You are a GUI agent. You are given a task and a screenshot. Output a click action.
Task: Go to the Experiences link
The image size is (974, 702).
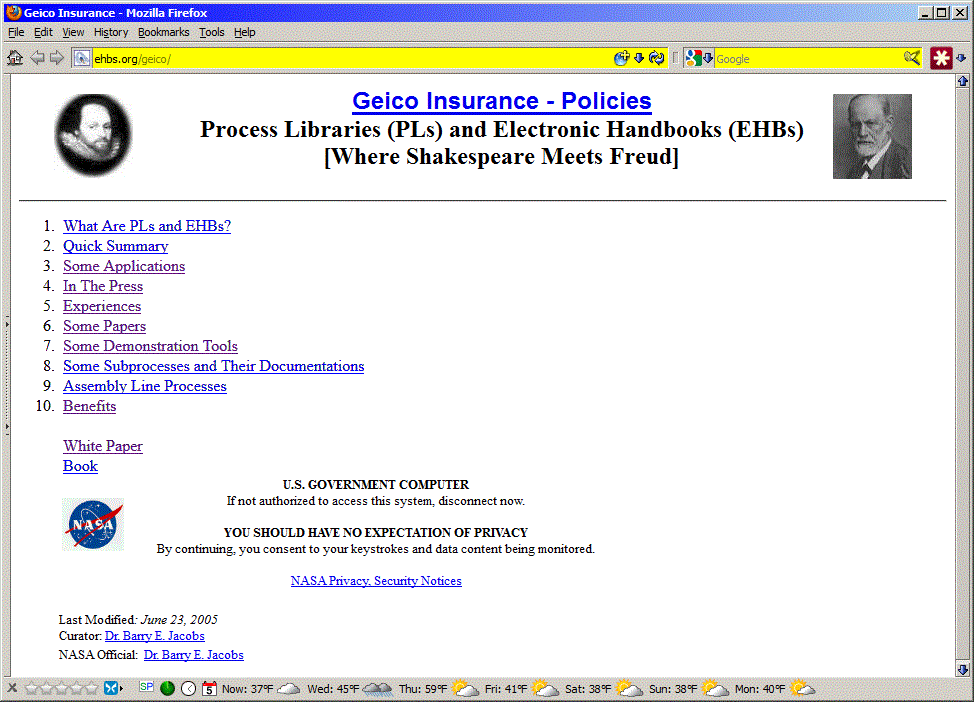[102, 306]
